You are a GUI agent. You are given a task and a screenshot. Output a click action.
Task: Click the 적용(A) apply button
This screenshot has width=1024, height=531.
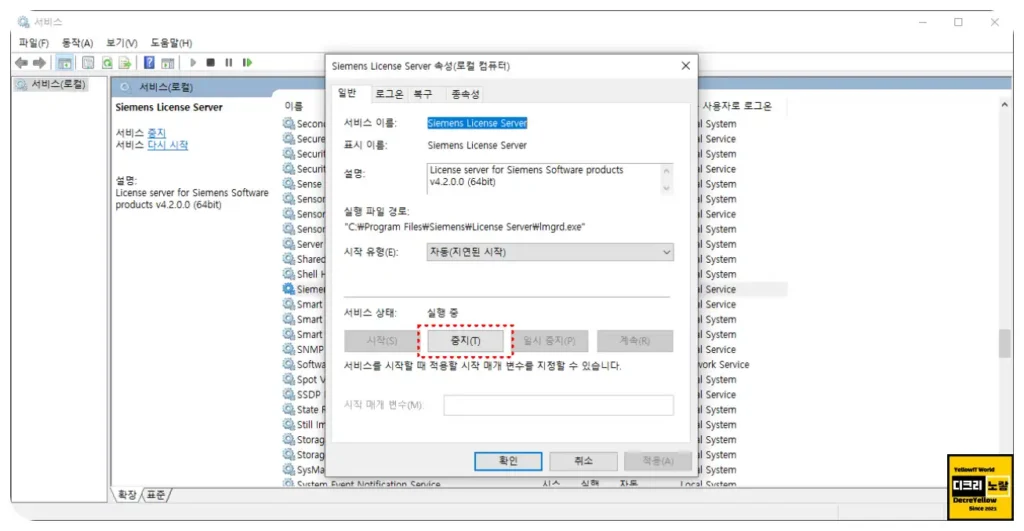(x=658, y=461)
